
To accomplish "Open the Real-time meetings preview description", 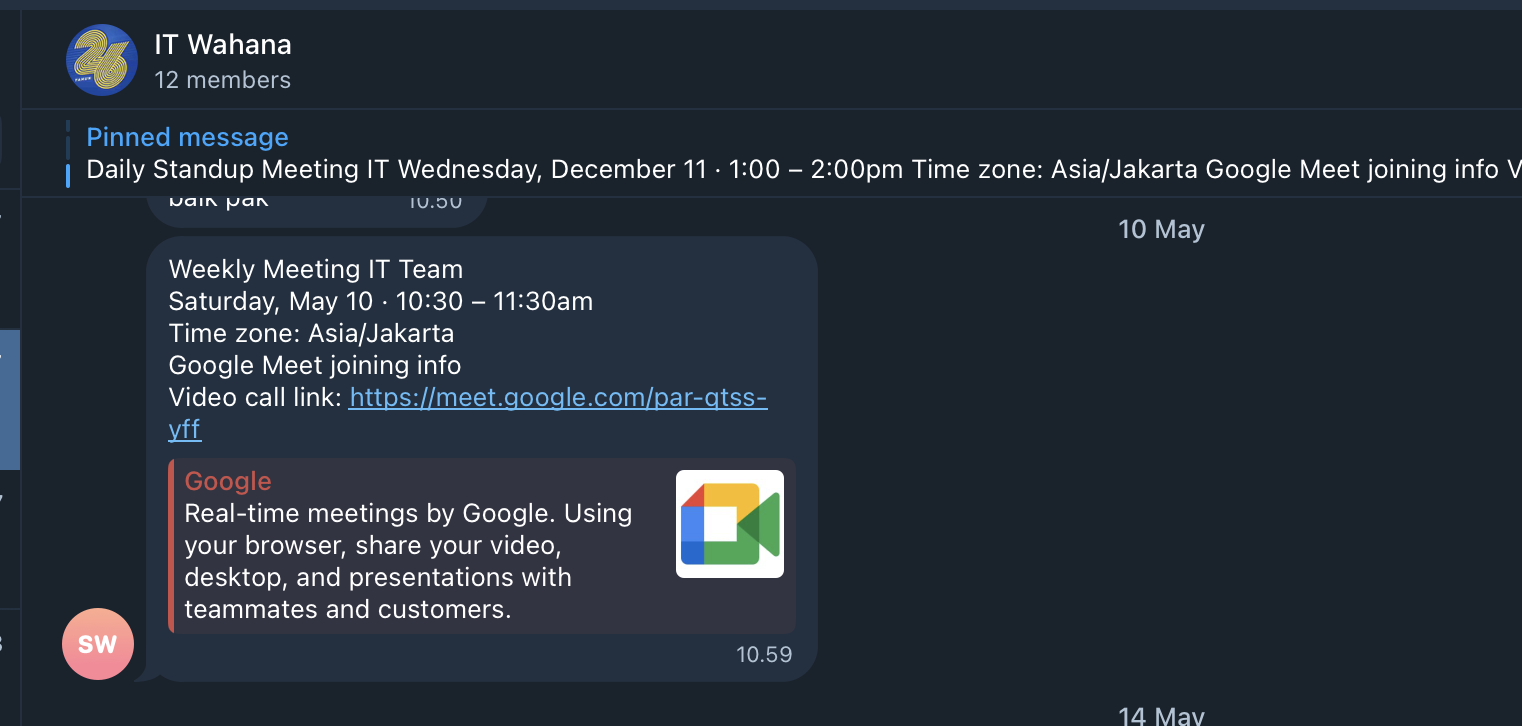I will [409, 561].
